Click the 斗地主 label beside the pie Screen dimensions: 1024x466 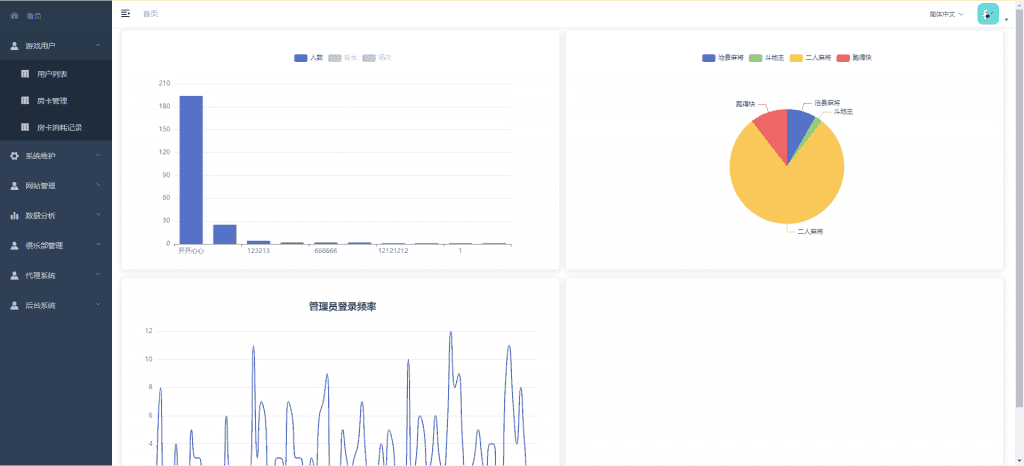pyautogui.click(x=843, y=112)
